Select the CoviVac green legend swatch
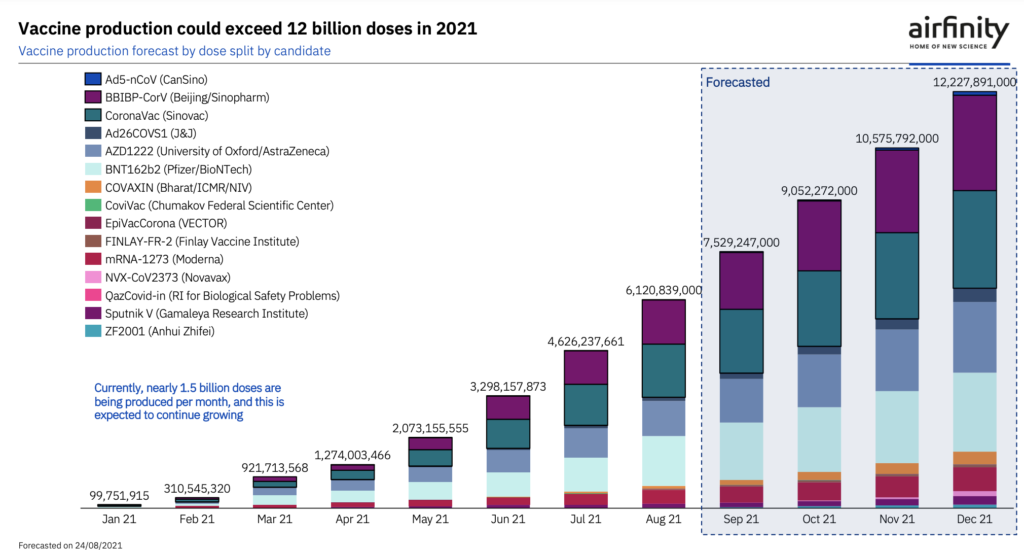This screenshot has width=1024, height=550. [x=93, y=205]
